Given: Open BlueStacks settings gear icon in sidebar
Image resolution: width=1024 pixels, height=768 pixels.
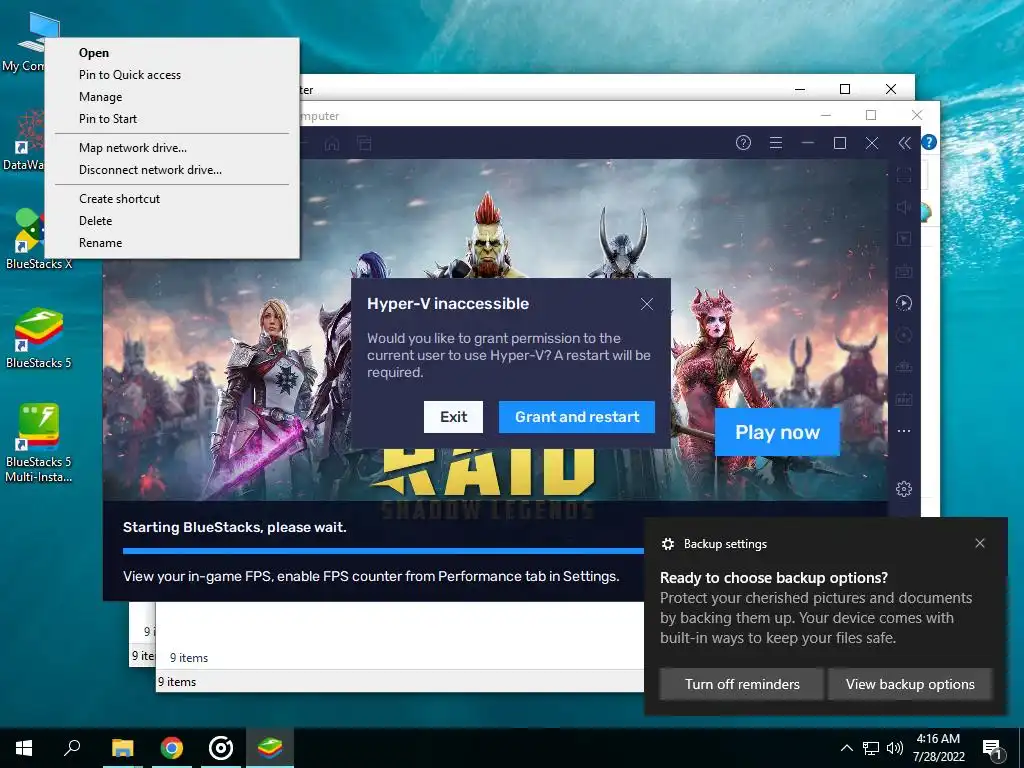Looking at the screenshot, I should pyautogui.click(x=904, y=488).
